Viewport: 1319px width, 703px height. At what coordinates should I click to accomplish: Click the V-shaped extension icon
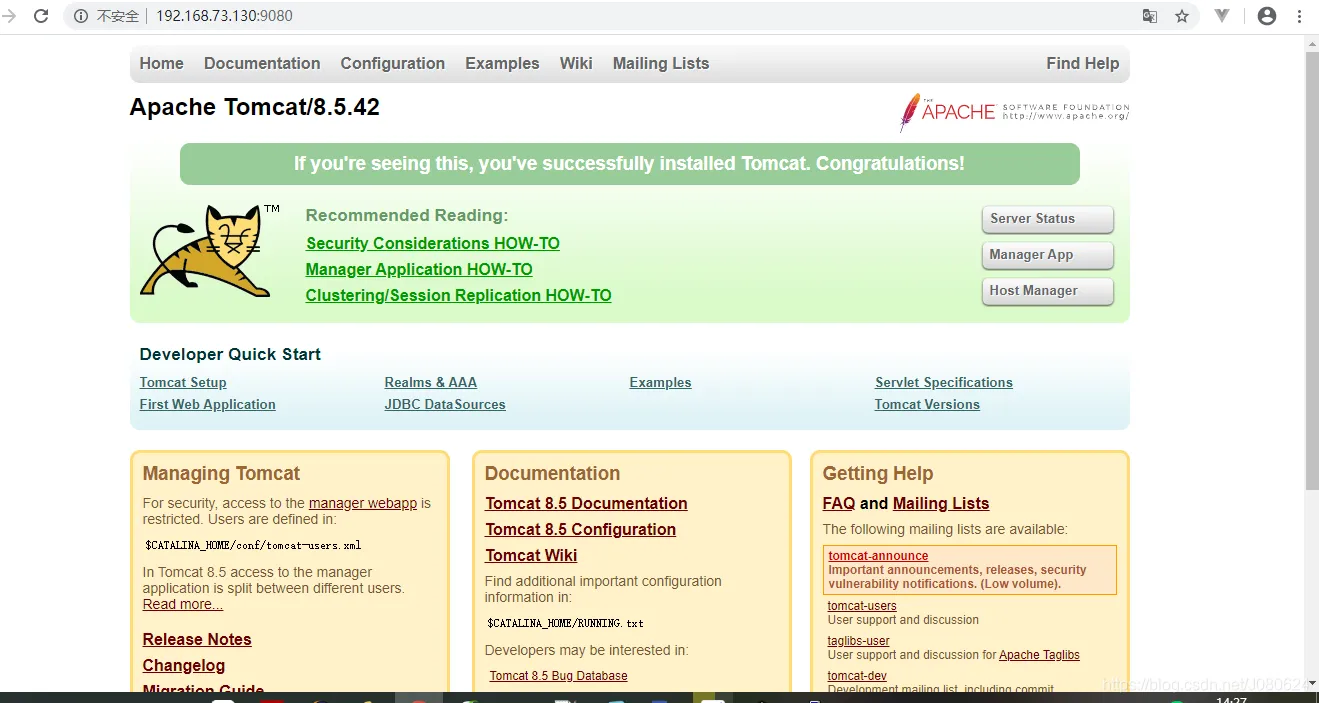pyautogui.click(x=1222, y=16)
